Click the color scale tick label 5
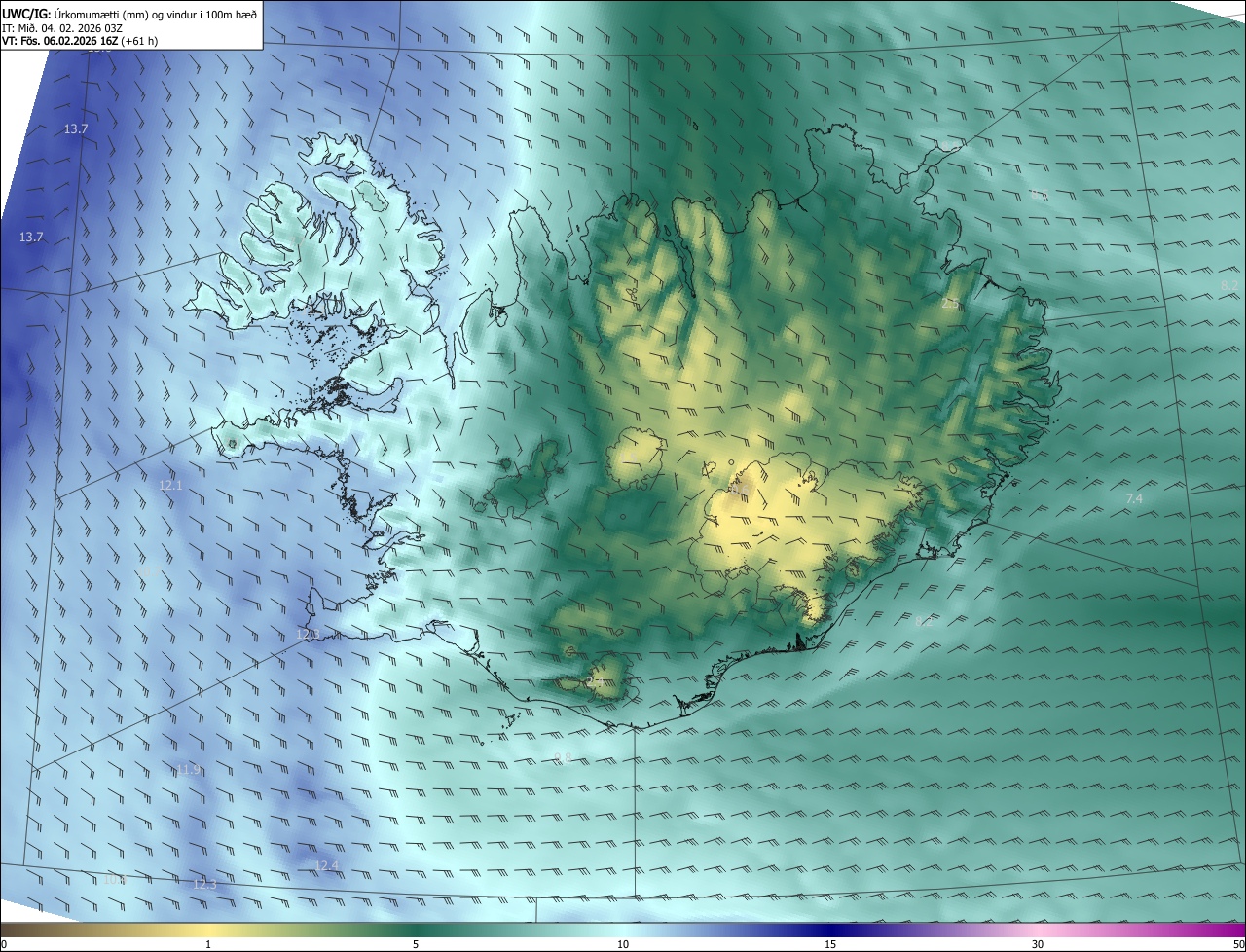 [416, 944]
